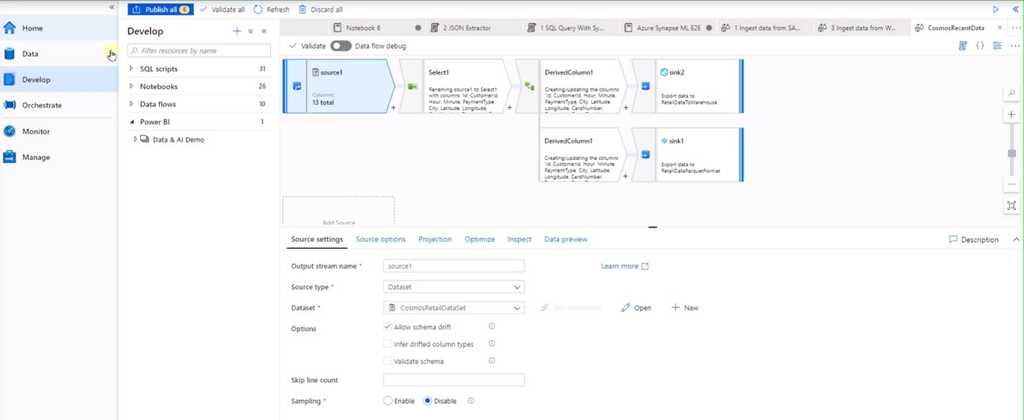Toggle Data flow debug switch

click(341, 45)
